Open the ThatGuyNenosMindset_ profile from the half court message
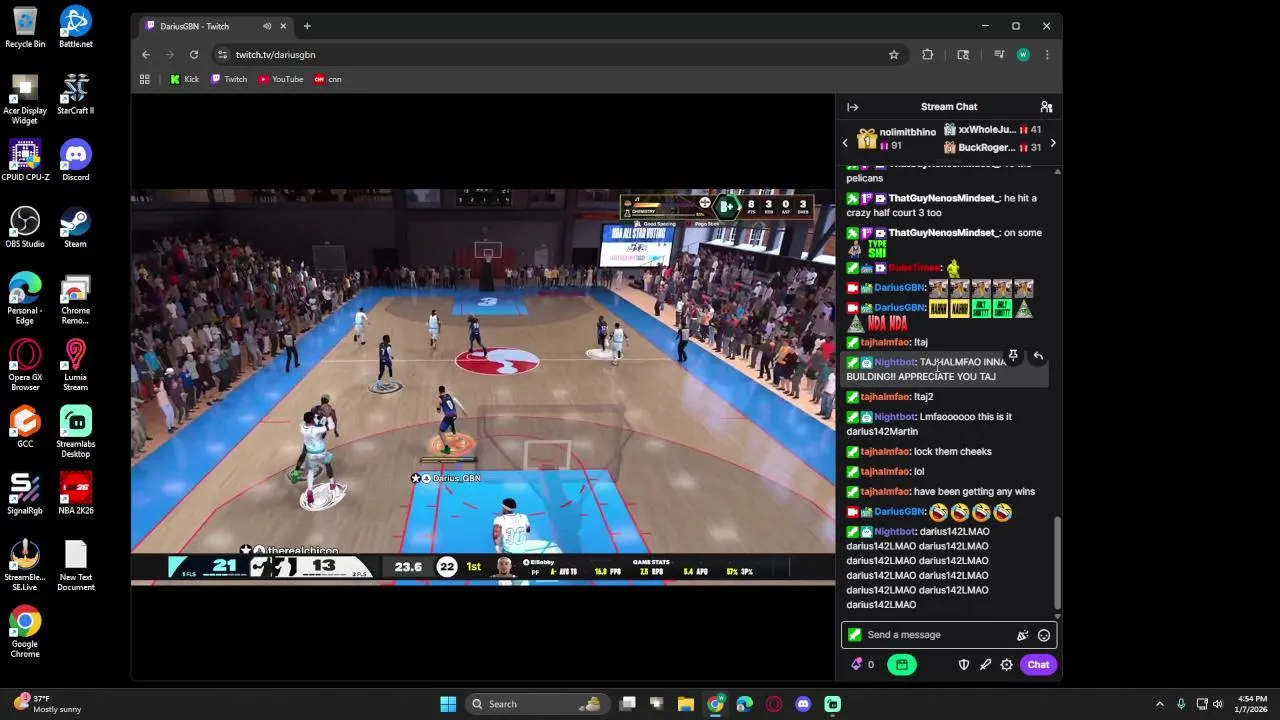 point(943,198)
